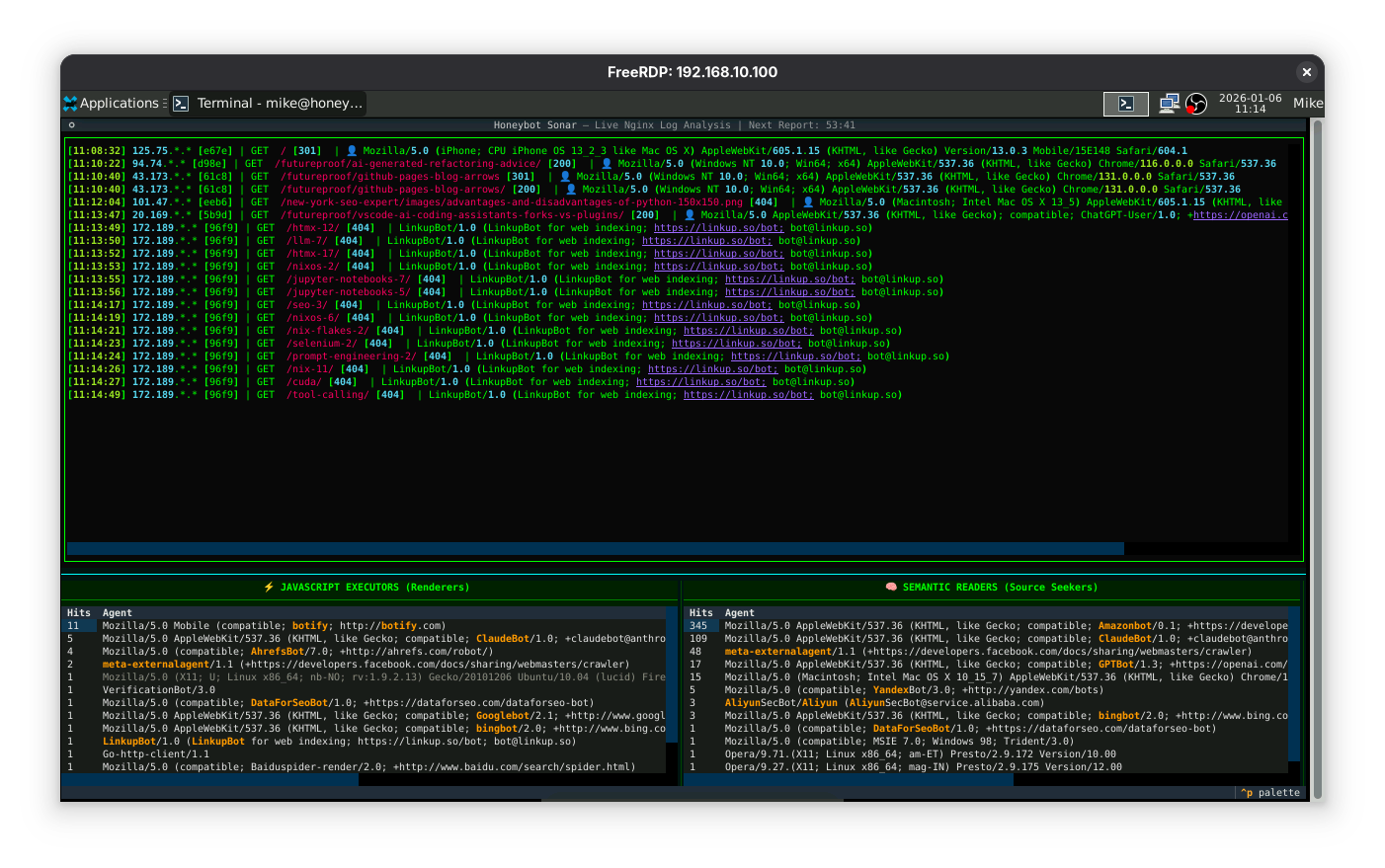Click the red-dot round tray icon
The image size is (1385, 868).
[1196, 104]
